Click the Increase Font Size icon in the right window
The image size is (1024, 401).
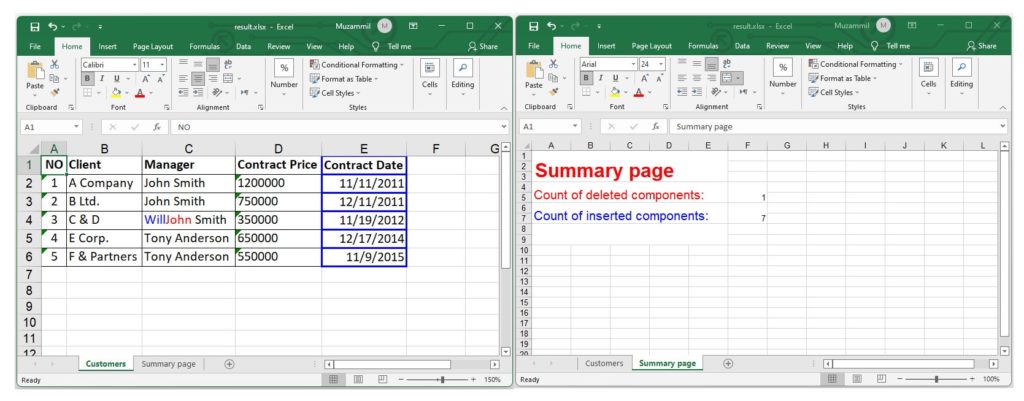click(644, 78)
